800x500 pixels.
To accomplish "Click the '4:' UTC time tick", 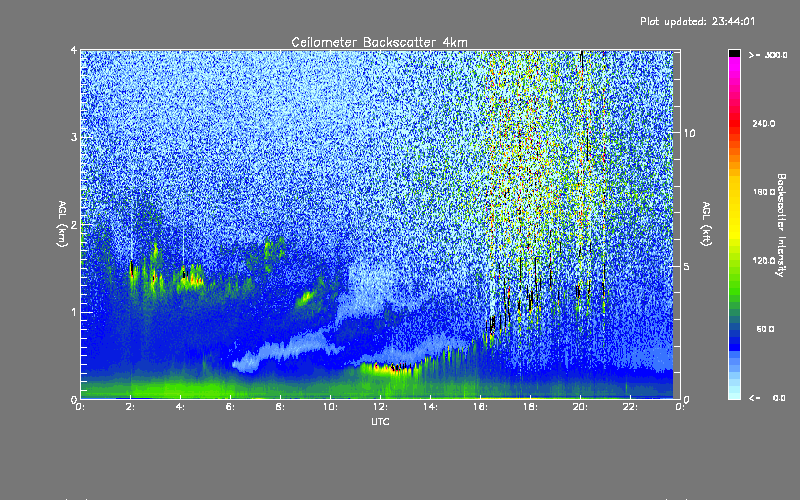I will (181, 407).
